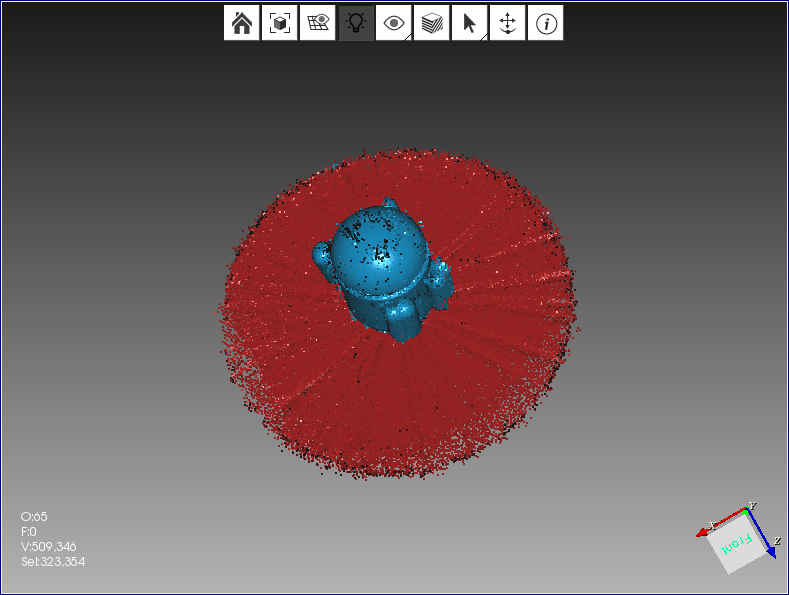789x595 pixels.
Task: Click the blue Z axis arrow
Action: click(x=770, y=552)
